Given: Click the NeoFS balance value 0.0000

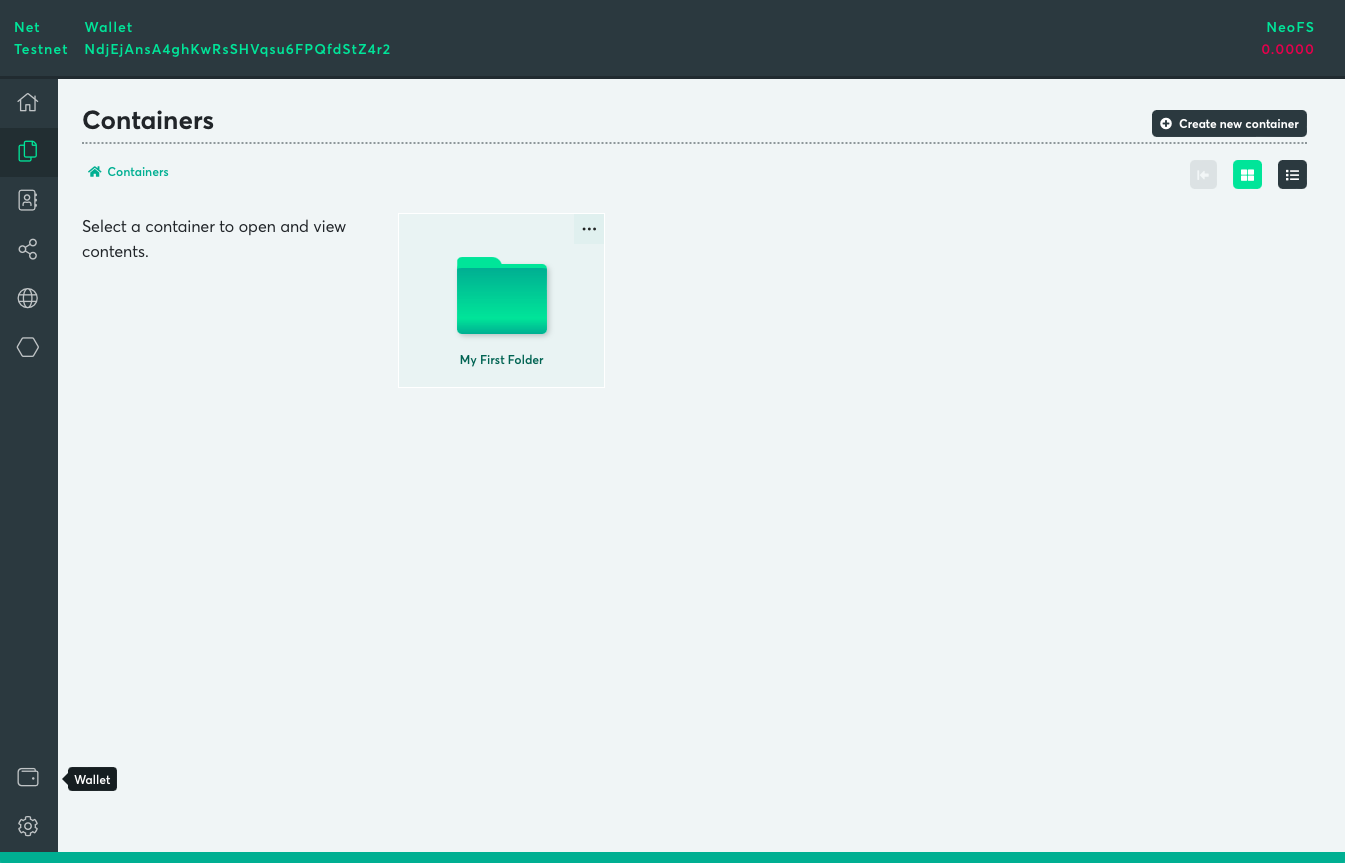Looking at the screenshot, I should pos(1287,49).
